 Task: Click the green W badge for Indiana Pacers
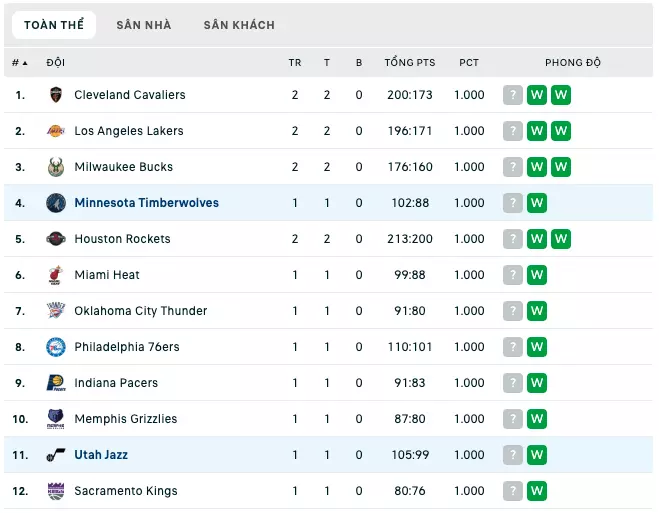537,383
